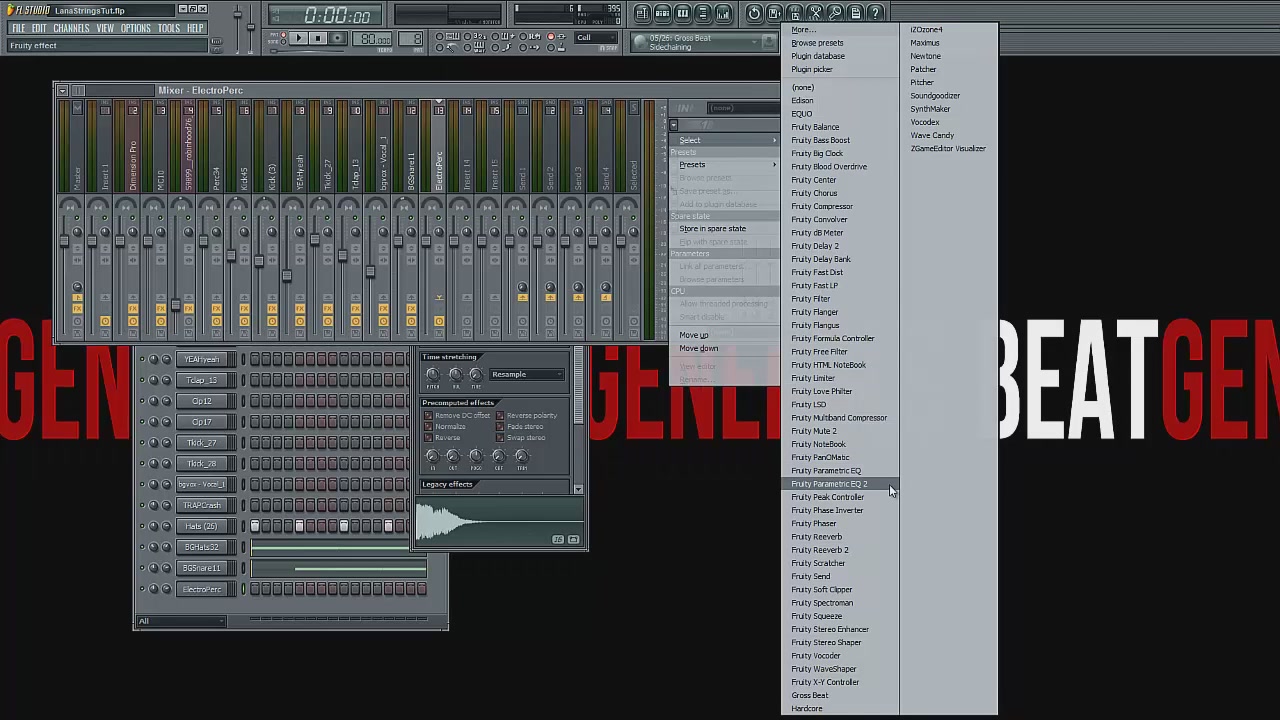Click the folder icon on waveform preview

[573, 539]
